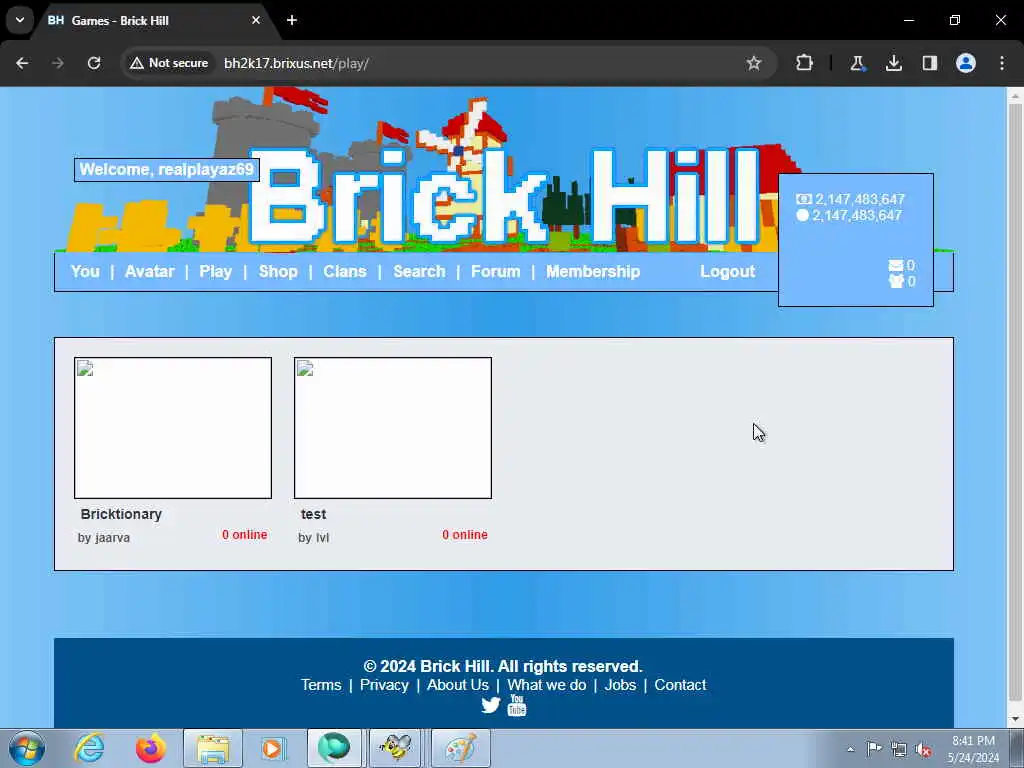Close the Games - Brick Hill tab
Image resolution: width=1024 pixels, height=768 pixels.
(256, 20)
